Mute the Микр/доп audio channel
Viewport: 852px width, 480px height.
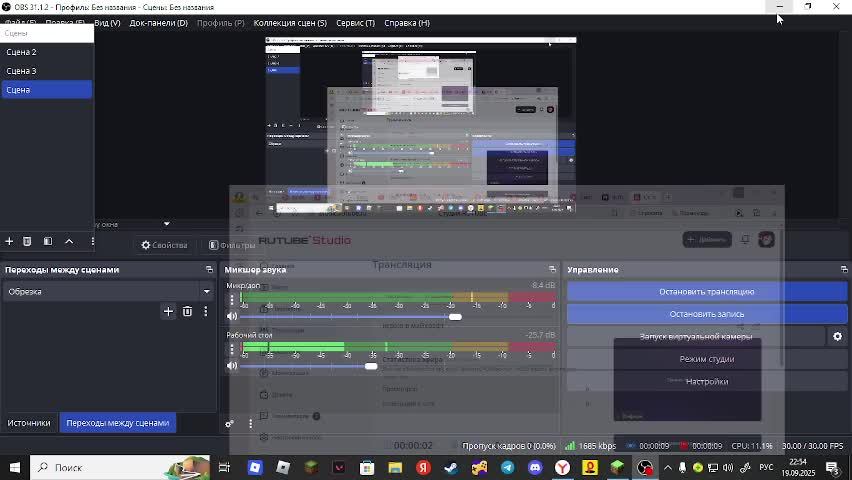(232, 316)
